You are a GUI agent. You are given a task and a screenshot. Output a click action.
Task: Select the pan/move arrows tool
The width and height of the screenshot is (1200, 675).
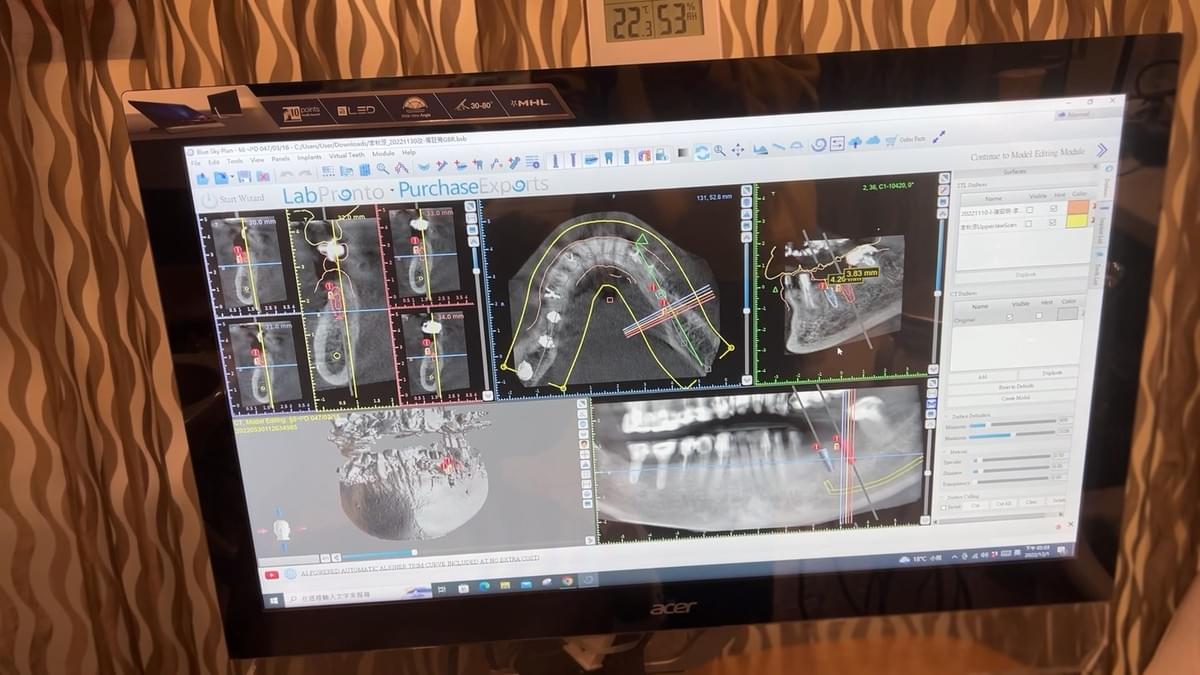(x=738, y=150)
